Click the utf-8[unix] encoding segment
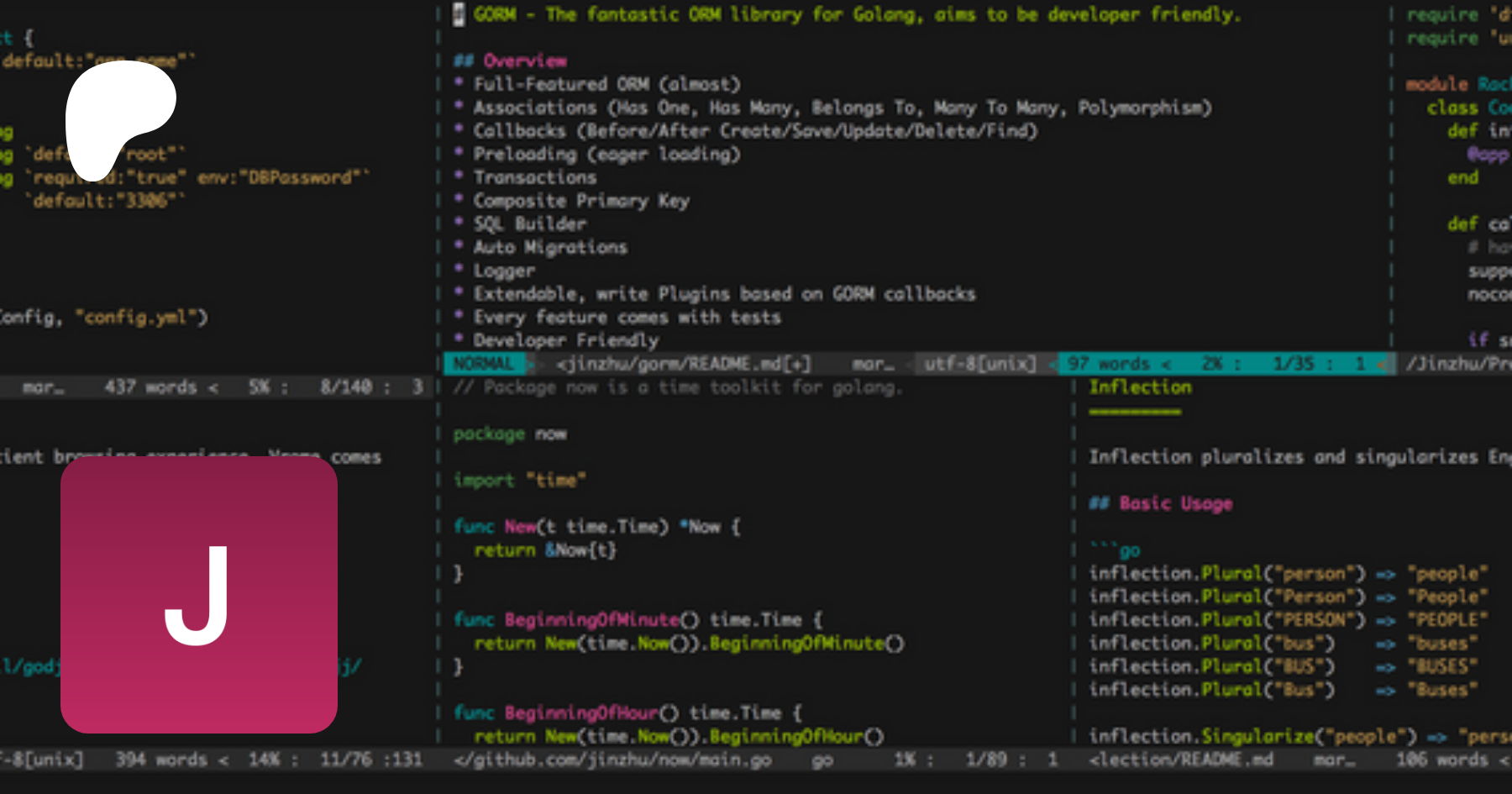This screenshot has height=794, width=1512. point(979,364)
